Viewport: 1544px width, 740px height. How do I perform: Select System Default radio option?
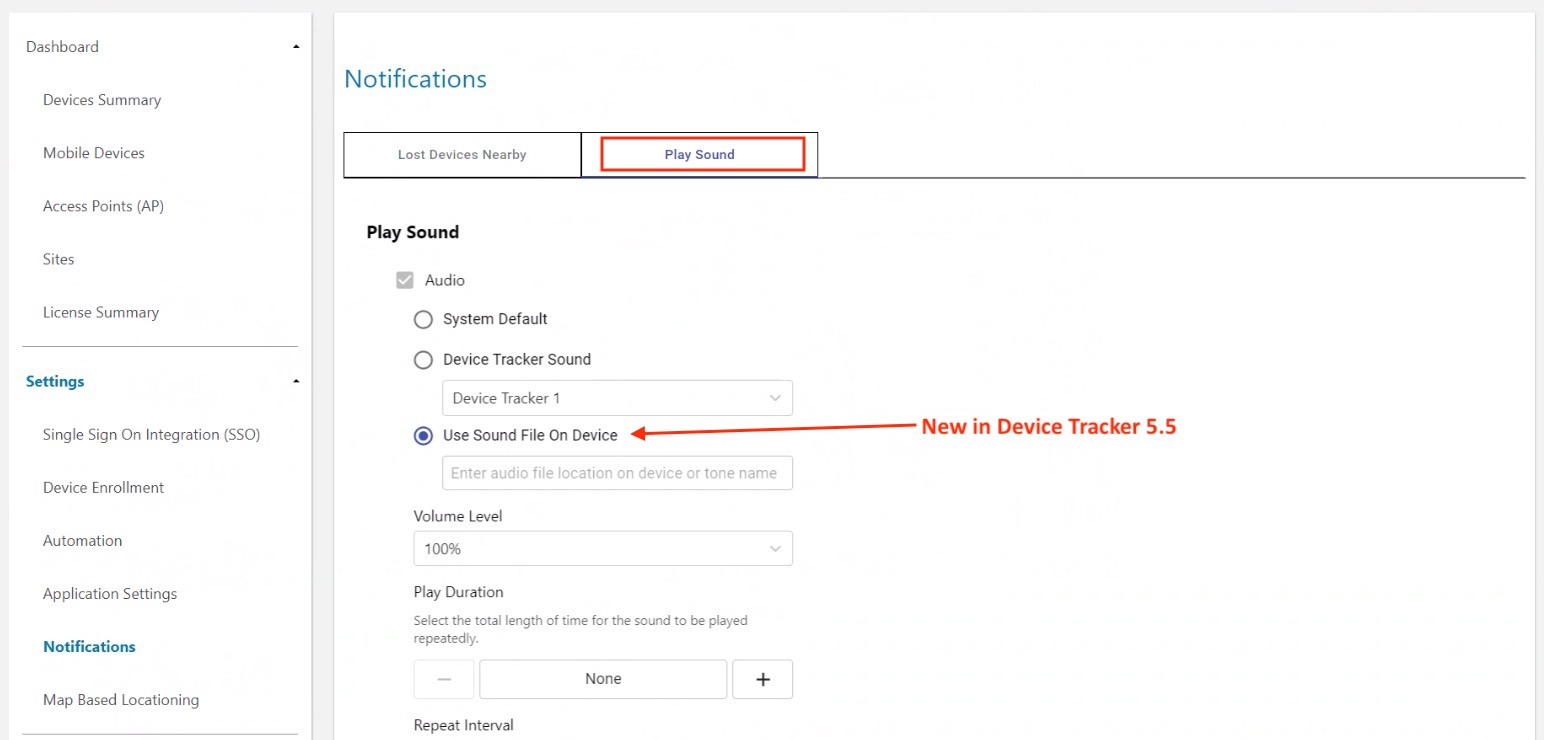423,319
